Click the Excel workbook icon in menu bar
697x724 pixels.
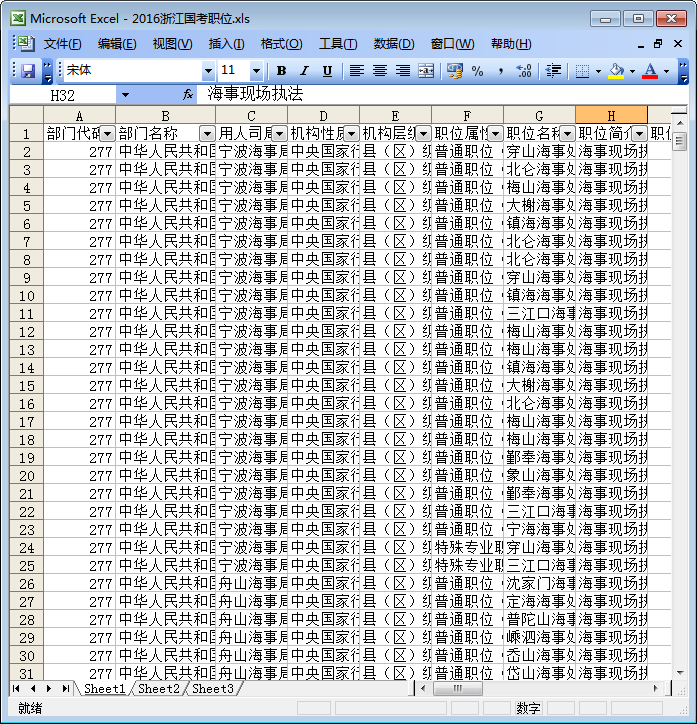24,43
